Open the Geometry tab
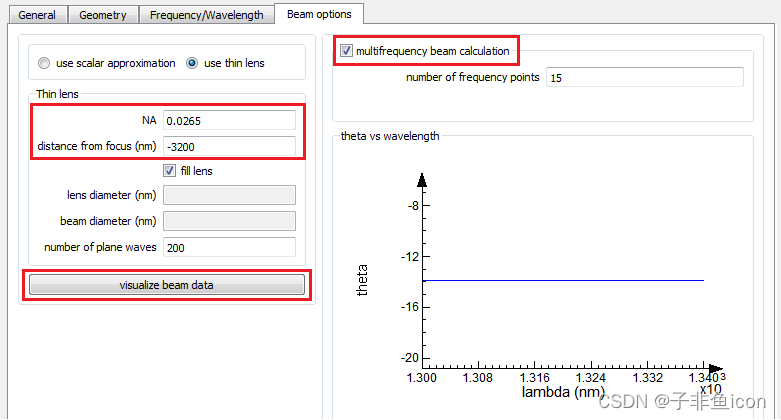Screen dimensions: 781x420 (103, 15)
